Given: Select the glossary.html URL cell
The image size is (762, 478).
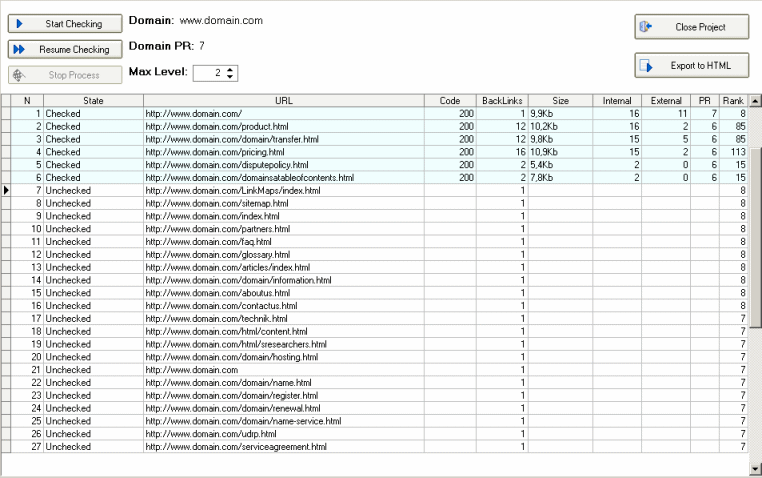Looking at the screenshot, I should (x=284, y=255).
